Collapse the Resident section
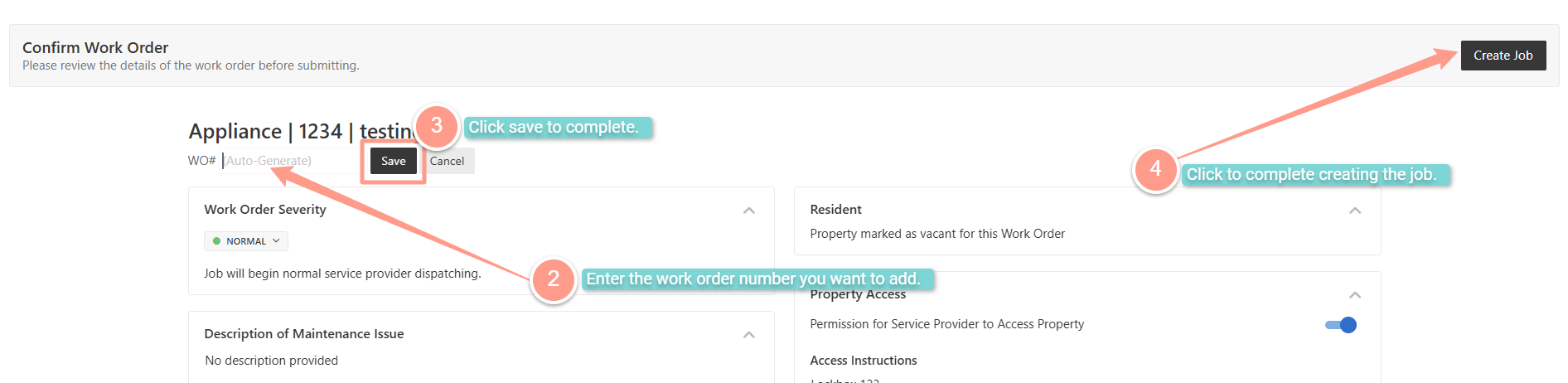The image size is (1568, 383). pyautogui.click(x=1355, y=211)
